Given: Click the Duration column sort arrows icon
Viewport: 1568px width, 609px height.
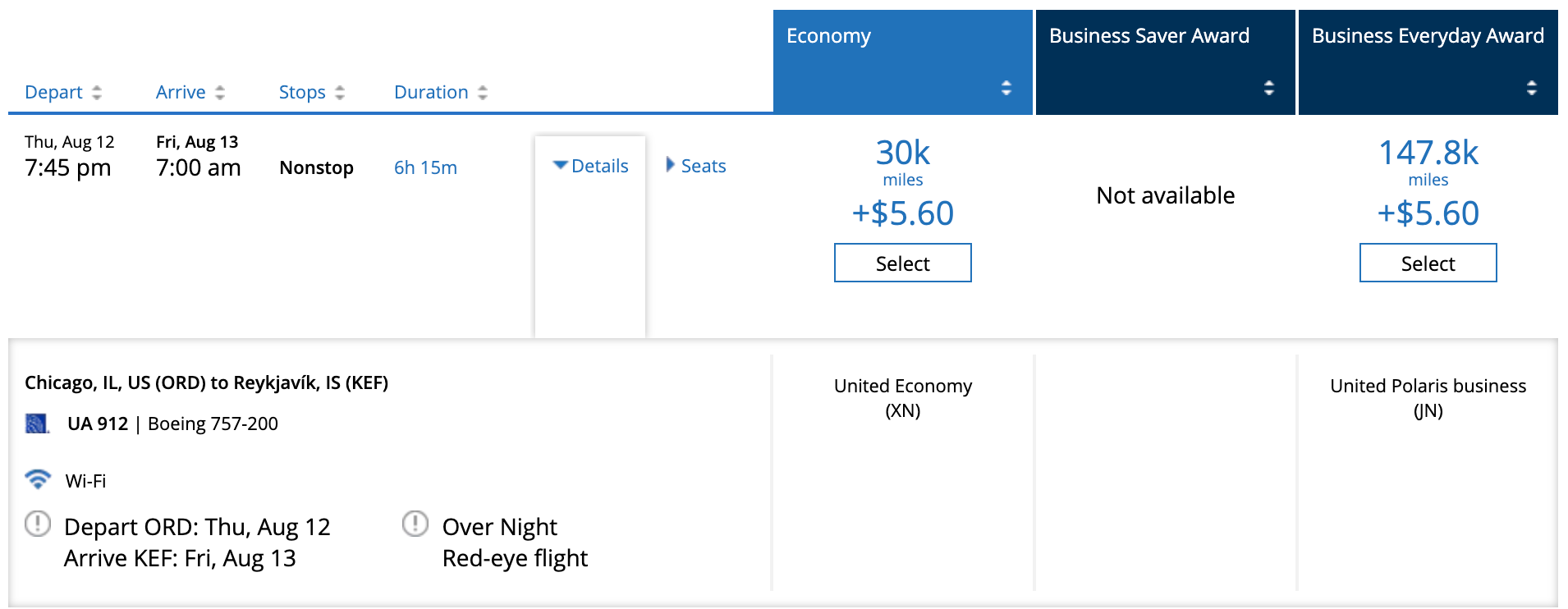Looking at the screenshot, I should tap(483, 93).
